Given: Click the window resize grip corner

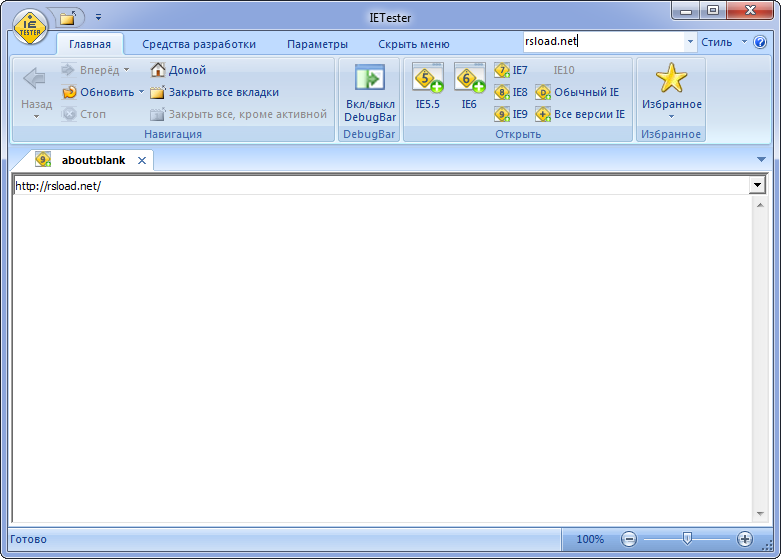Looking at the screenshot, I should [768, 546].
